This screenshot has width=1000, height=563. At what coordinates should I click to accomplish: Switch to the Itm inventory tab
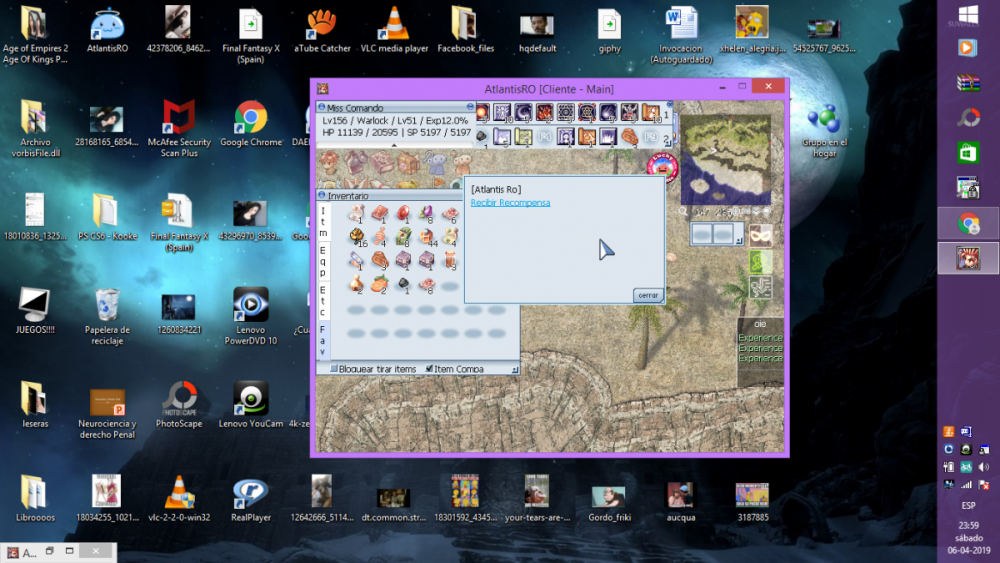[323, 222]
